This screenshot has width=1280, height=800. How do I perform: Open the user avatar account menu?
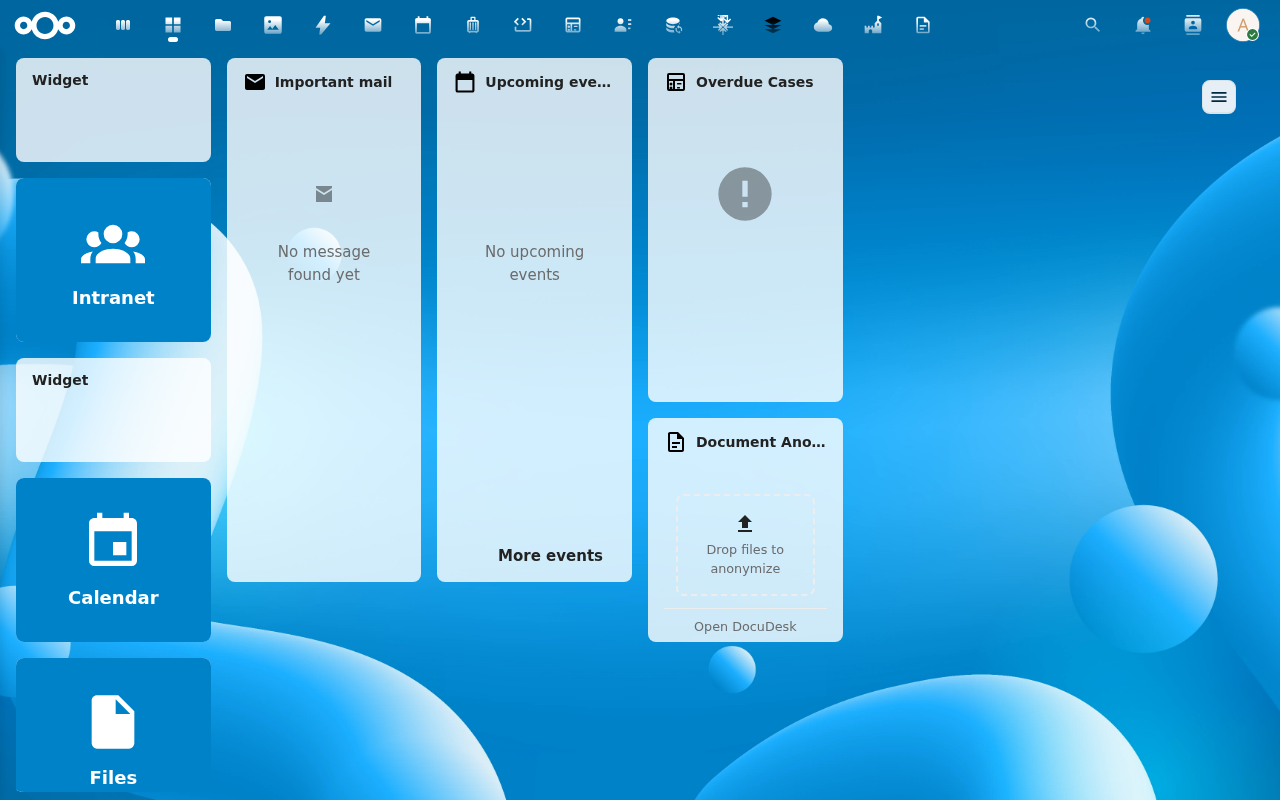pos(1243,25)
